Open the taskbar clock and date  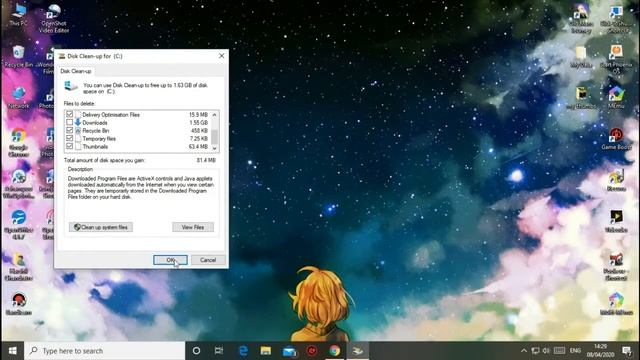pyautogui.click(x=600, y=351)
